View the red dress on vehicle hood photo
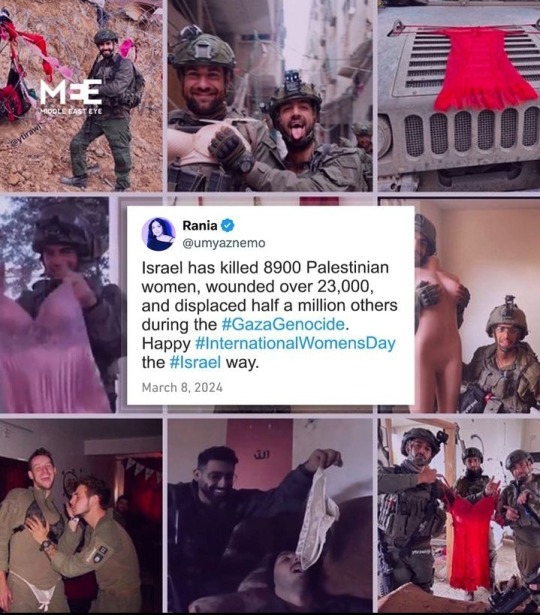The image size is (540, 615). pyautogui.click(x=459, y=96)
